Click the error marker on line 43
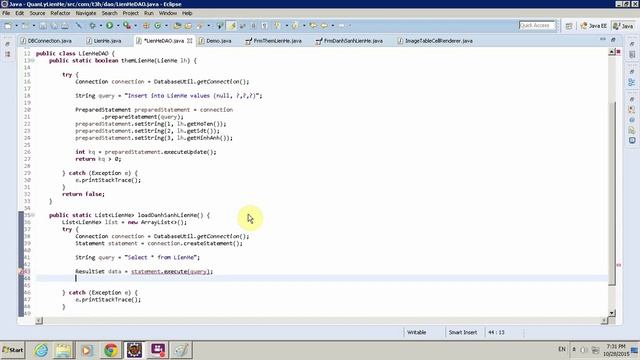 coord(21,271)
